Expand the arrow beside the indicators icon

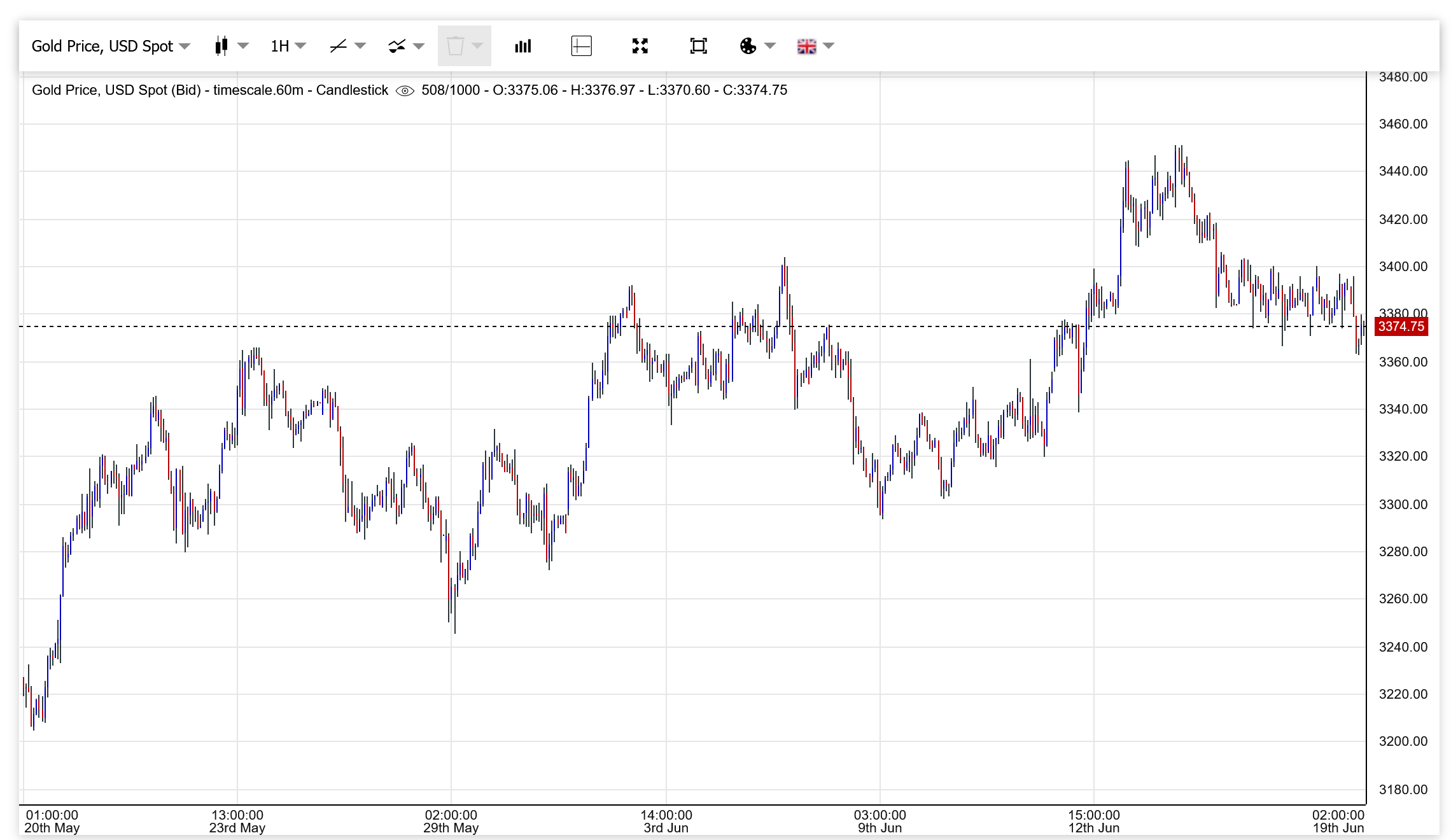coord(419,46)
